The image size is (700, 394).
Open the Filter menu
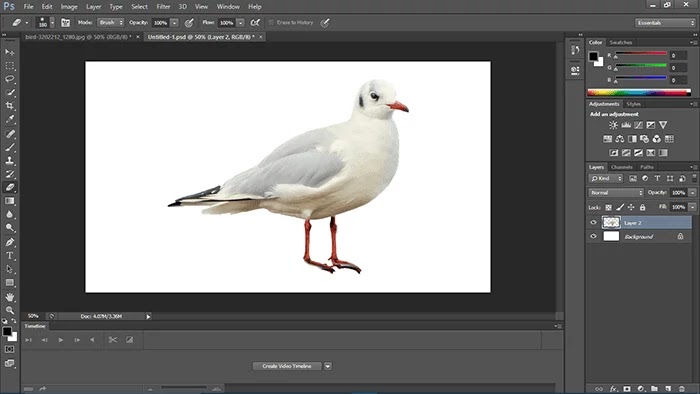coord(163,7)
